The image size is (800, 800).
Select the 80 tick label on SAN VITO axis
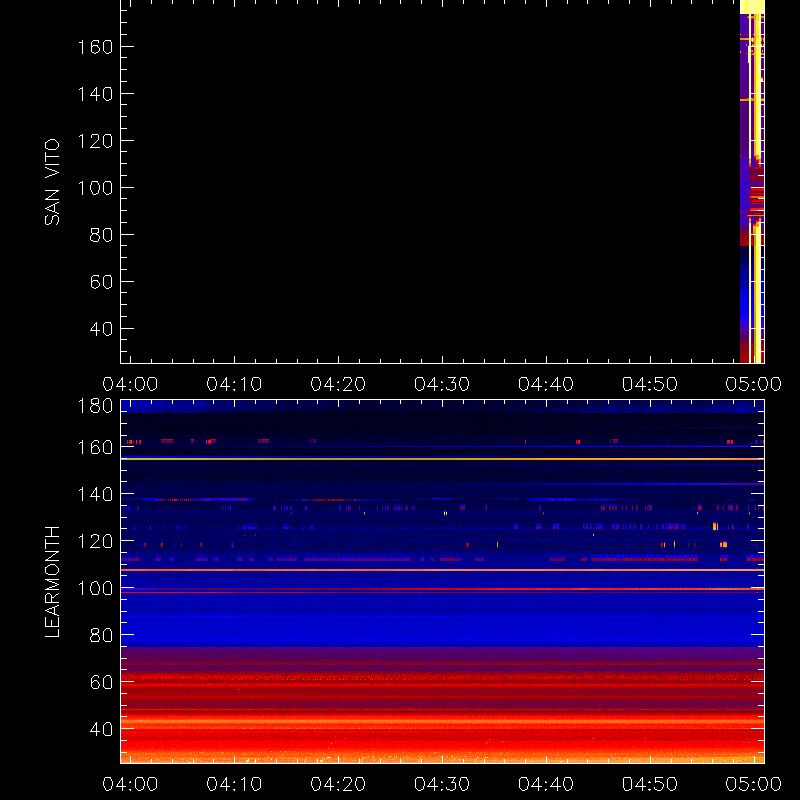(102, 235)
